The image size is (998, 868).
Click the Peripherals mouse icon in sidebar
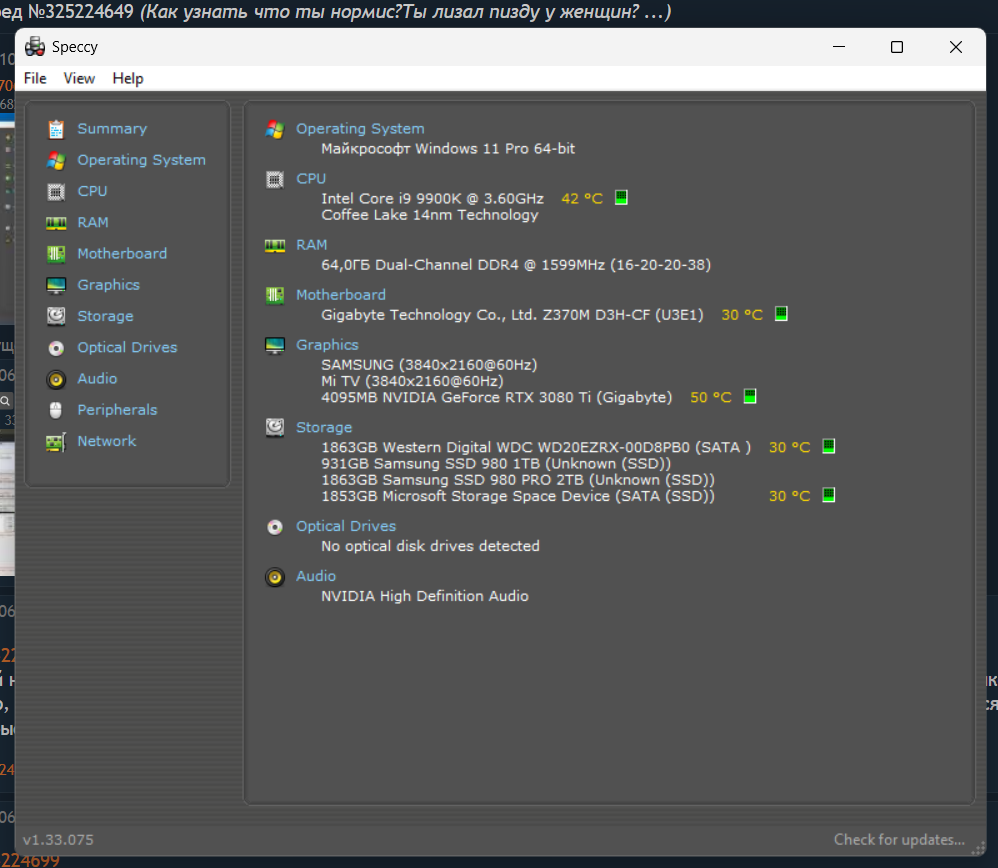point(57,410)
